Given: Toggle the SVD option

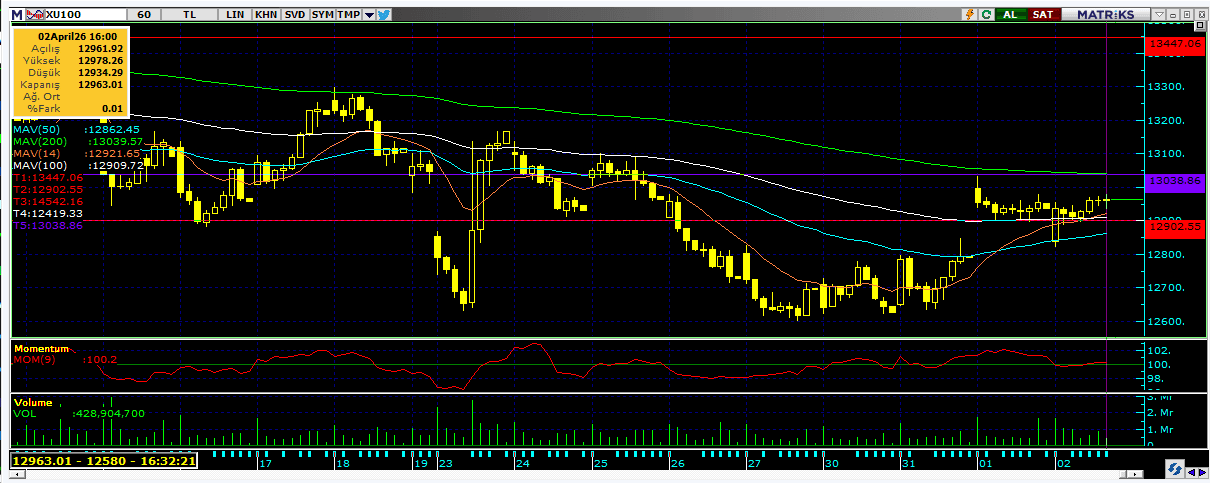Looking at the screenshot, I should [x=294, y=15].
